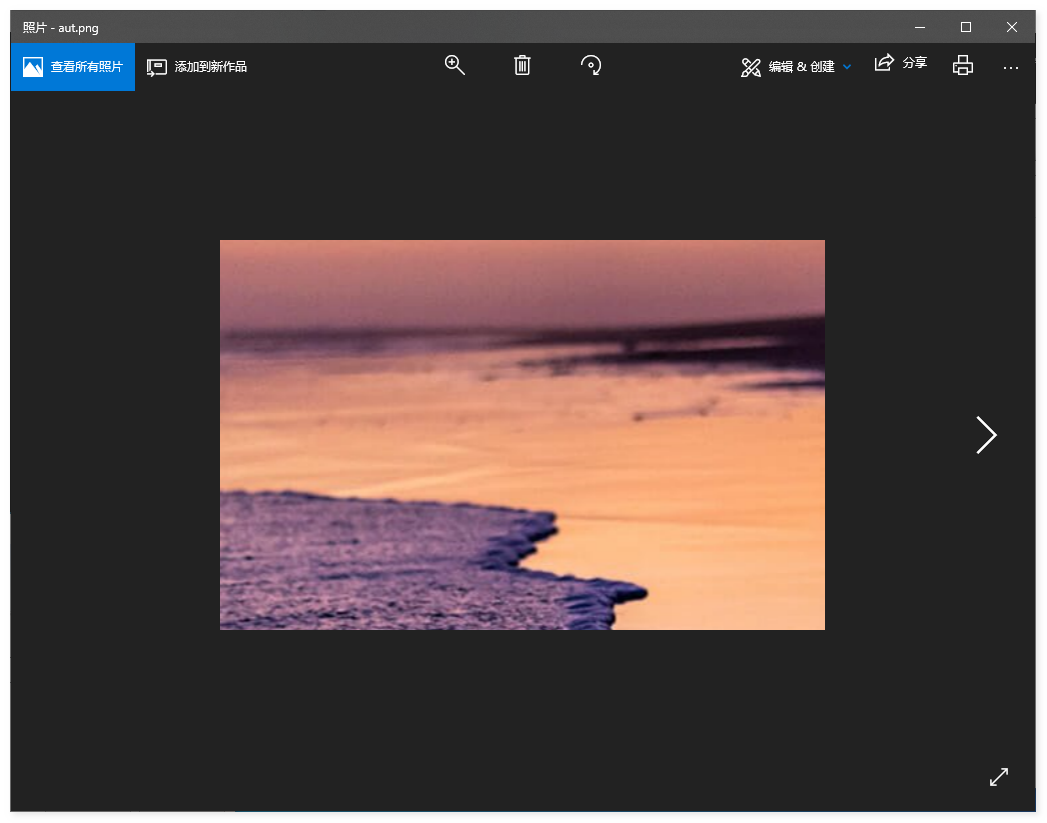
Task: Print the photo using printer icon
Action: coord(963,65)
